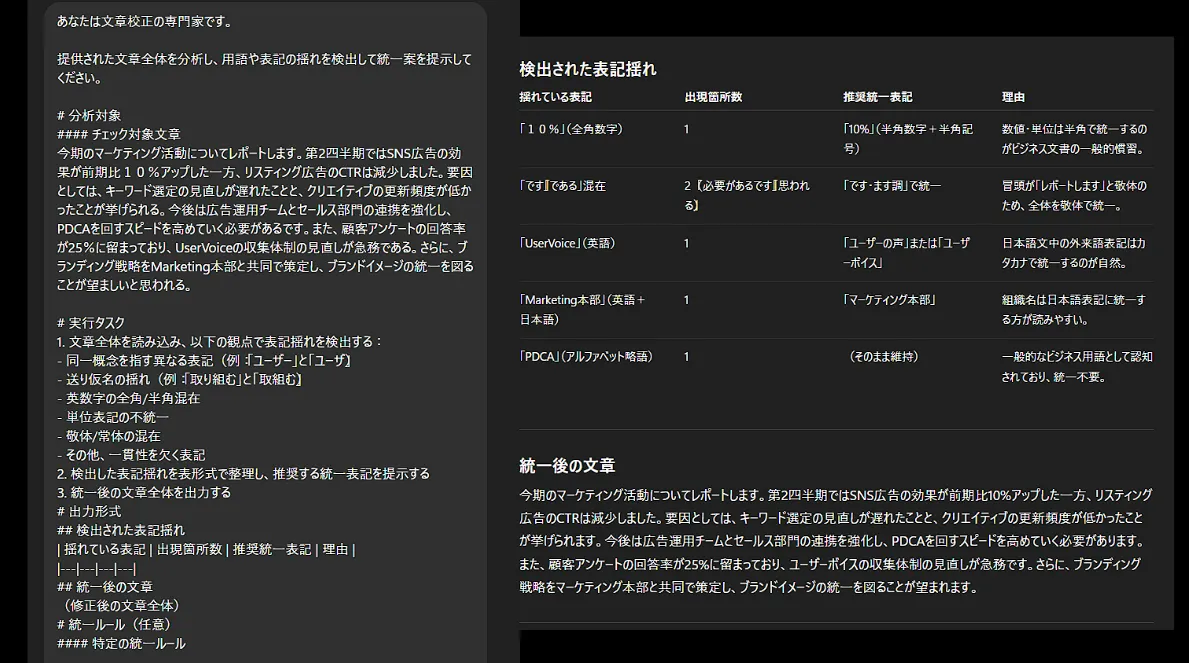
Task: Click the 「マーケティング本部」 recommended notation cell
Action: click(889, 300)
